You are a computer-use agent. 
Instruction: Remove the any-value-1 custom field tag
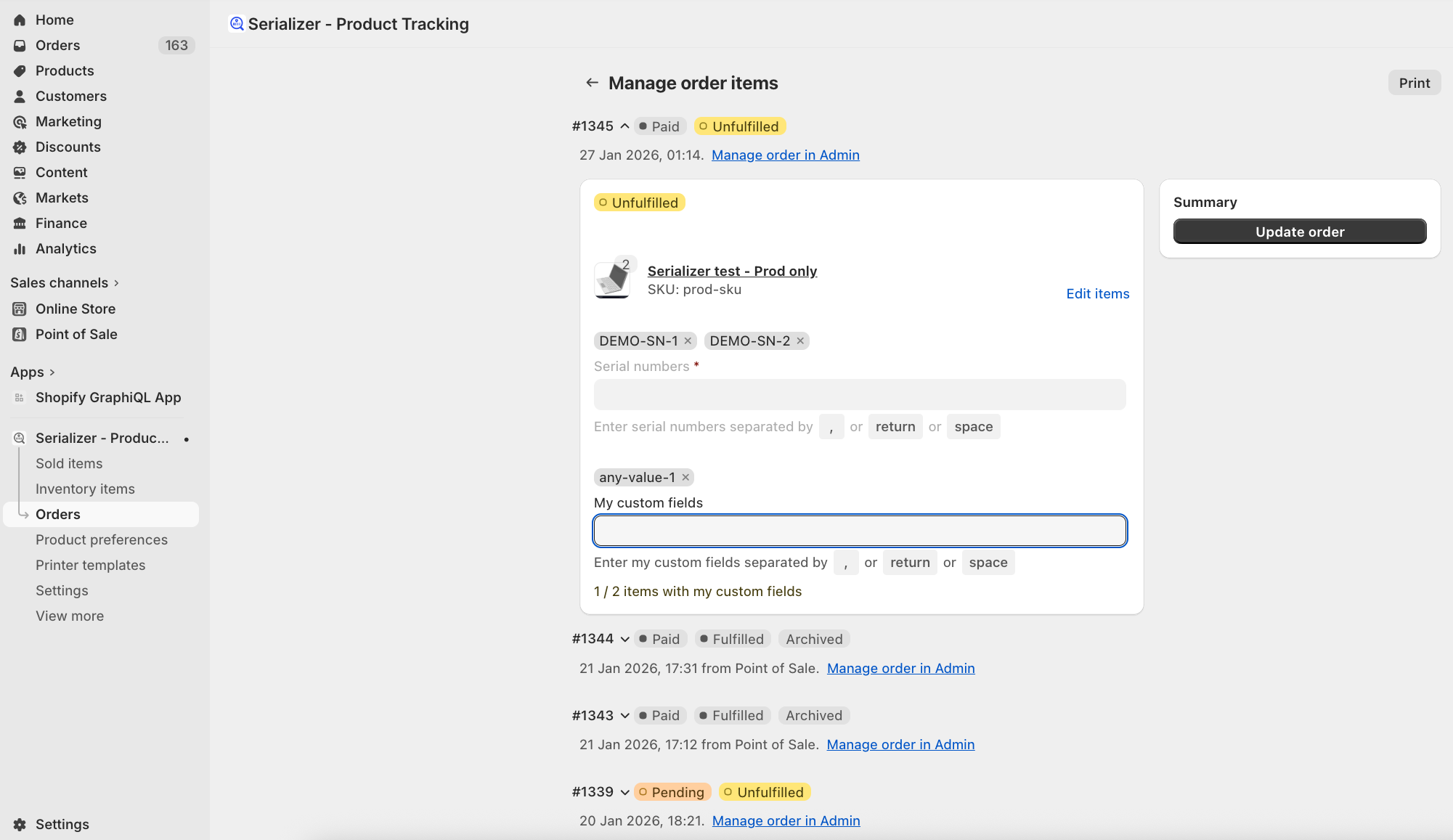685,477
